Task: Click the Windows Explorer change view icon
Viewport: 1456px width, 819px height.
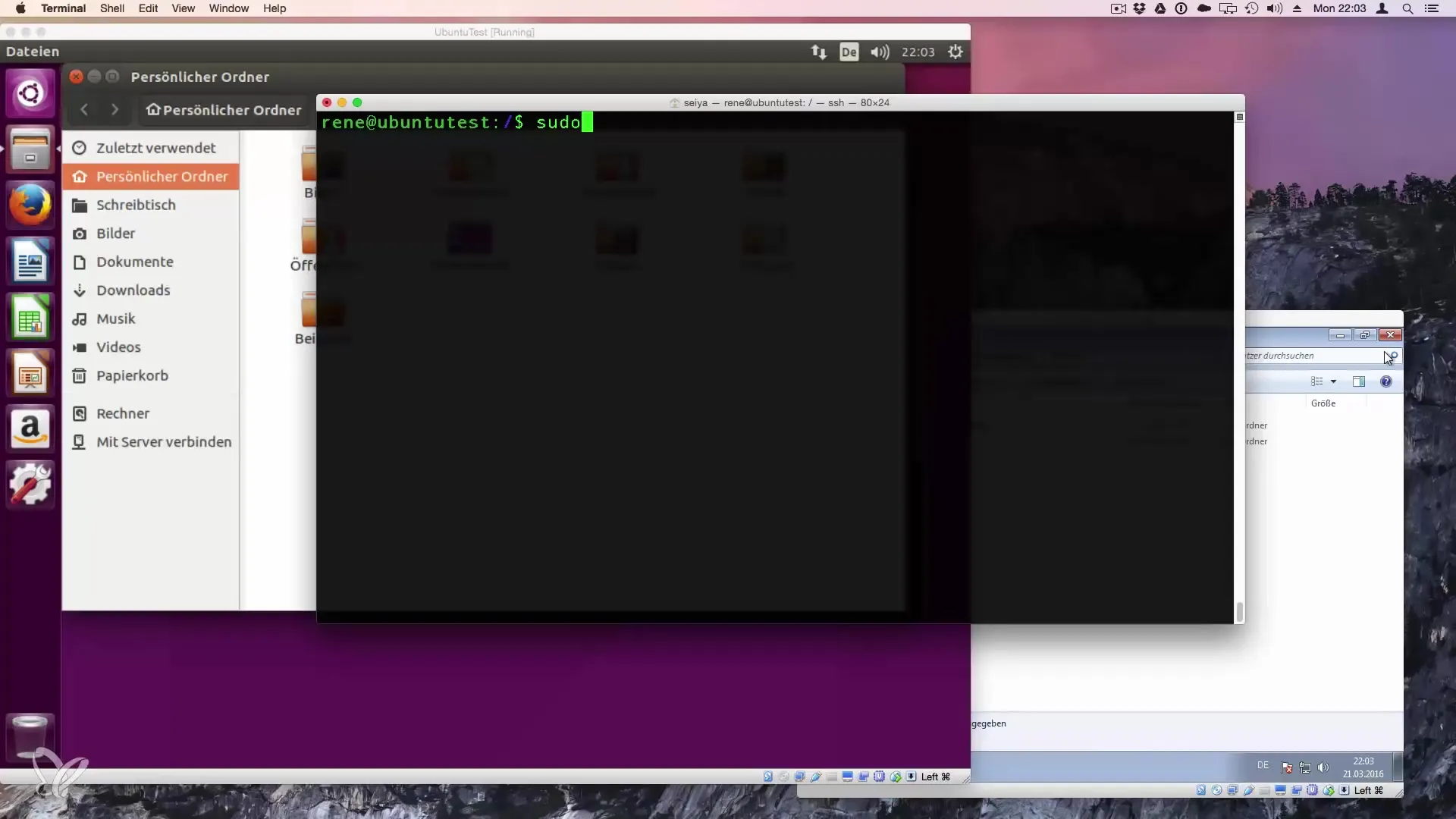Action: [x=1317, y=381]
